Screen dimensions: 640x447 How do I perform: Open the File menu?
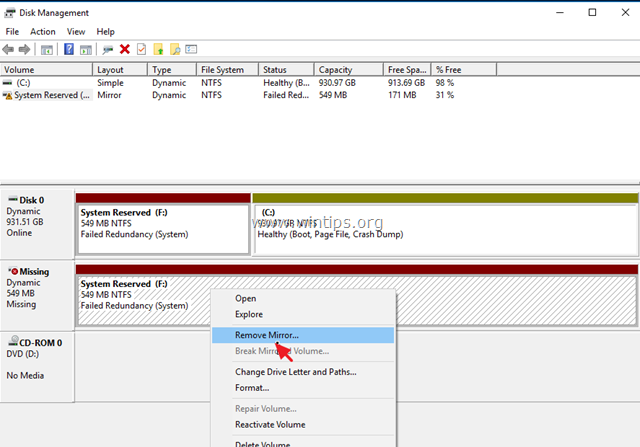click(x=12, y=31)
